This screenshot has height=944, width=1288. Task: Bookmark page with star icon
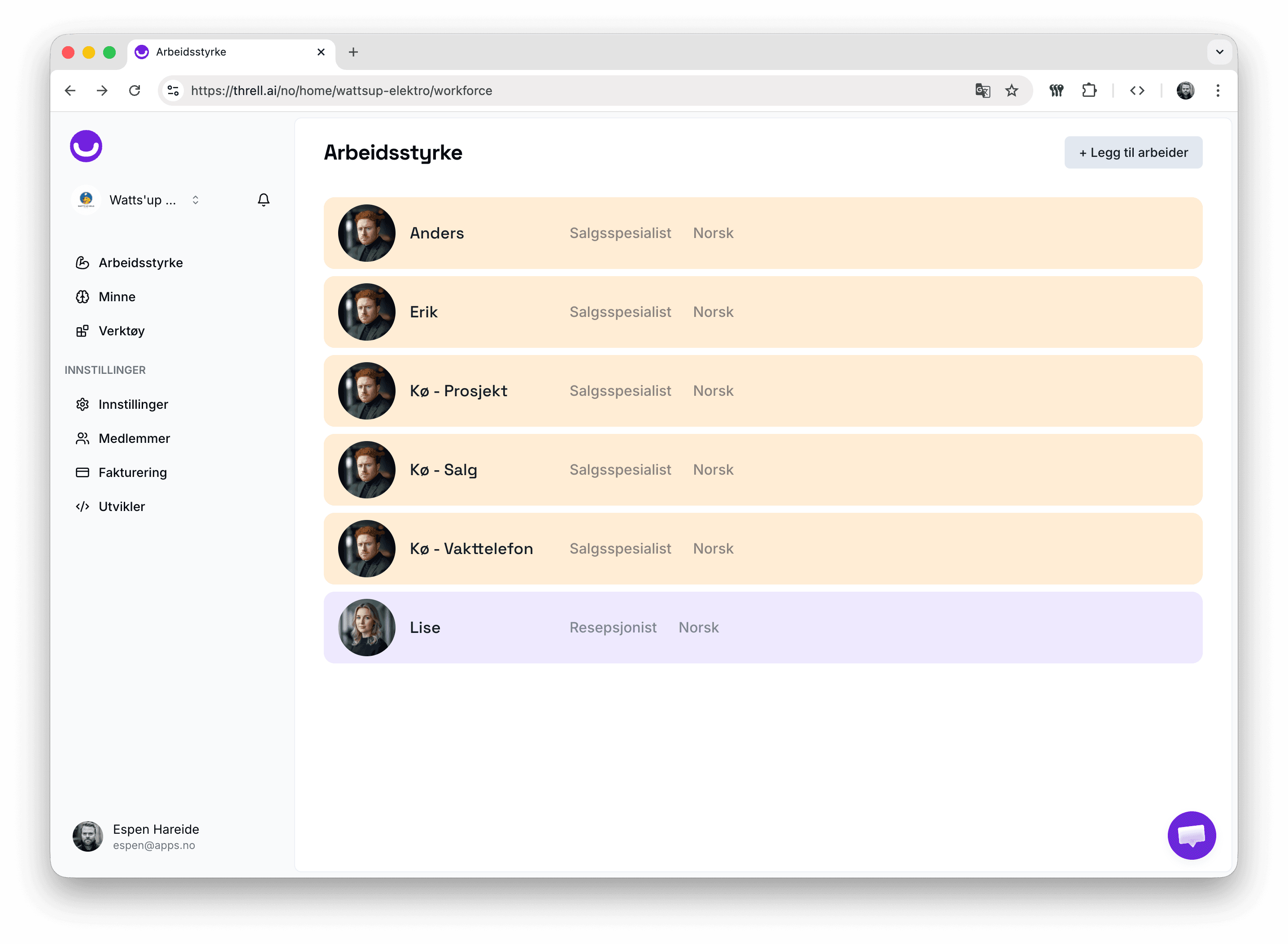click(x=1011, y=91)
